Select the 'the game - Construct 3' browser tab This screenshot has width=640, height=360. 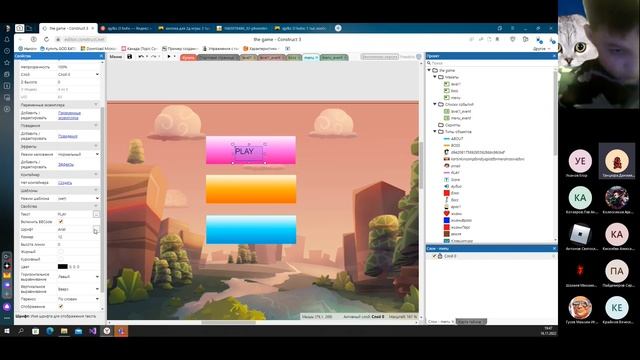coord(68,28)
